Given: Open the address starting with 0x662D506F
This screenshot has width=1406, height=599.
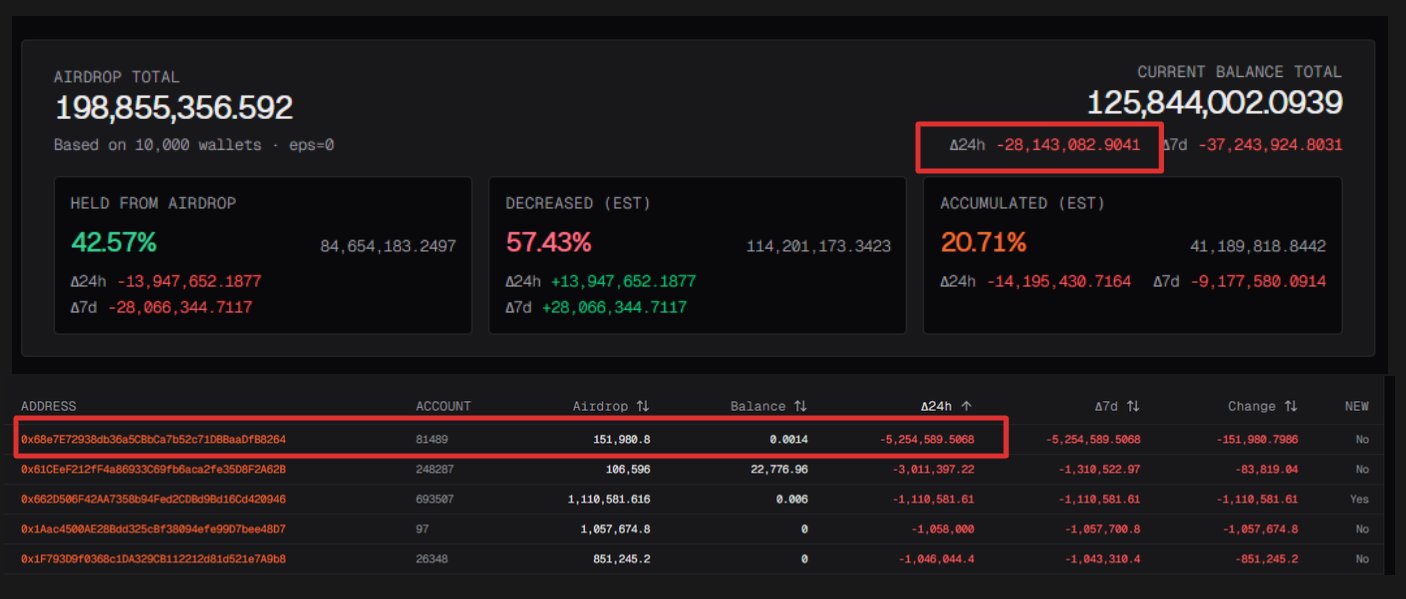Looking at the screenshot, I should [153, 499].
